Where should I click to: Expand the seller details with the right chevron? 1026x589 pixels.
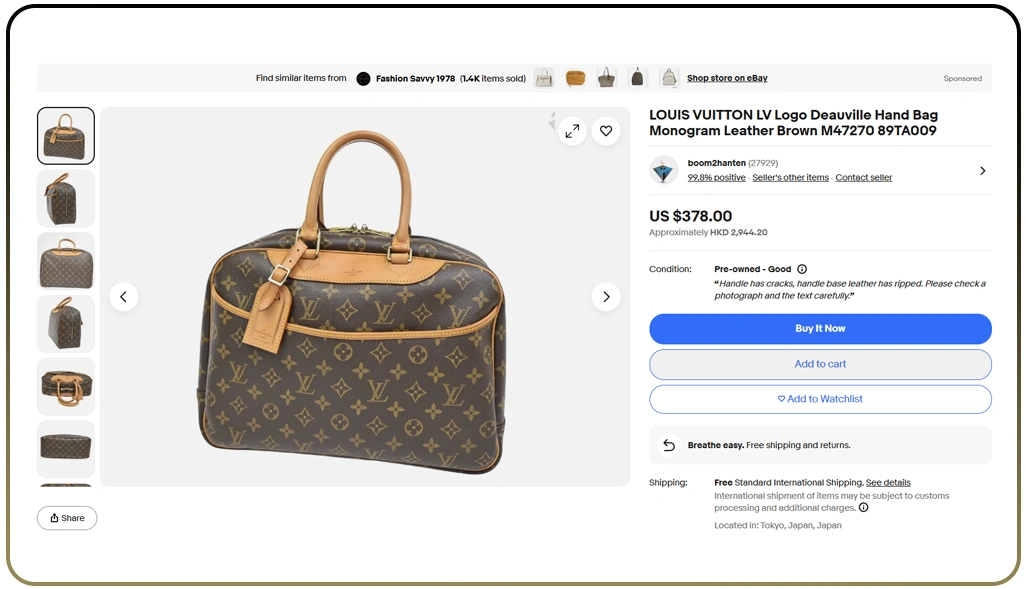[981, 171]
